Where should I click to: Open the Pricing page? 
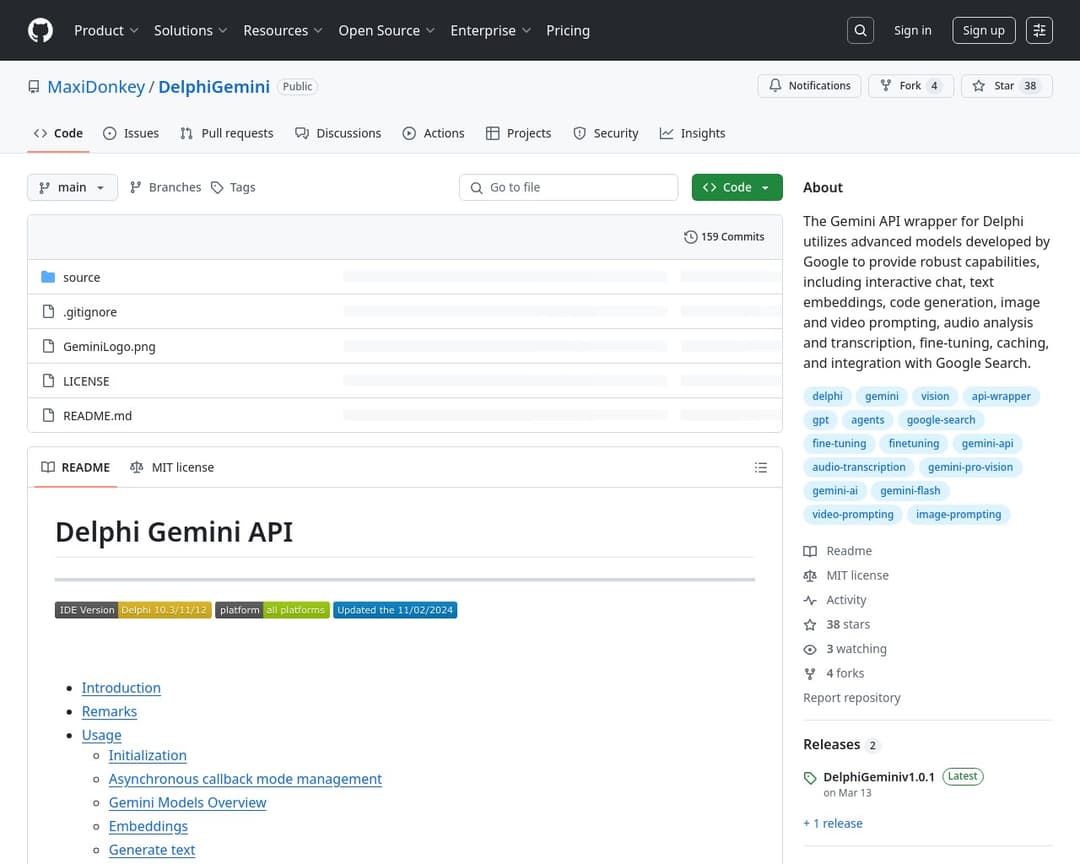click(568, 30)
